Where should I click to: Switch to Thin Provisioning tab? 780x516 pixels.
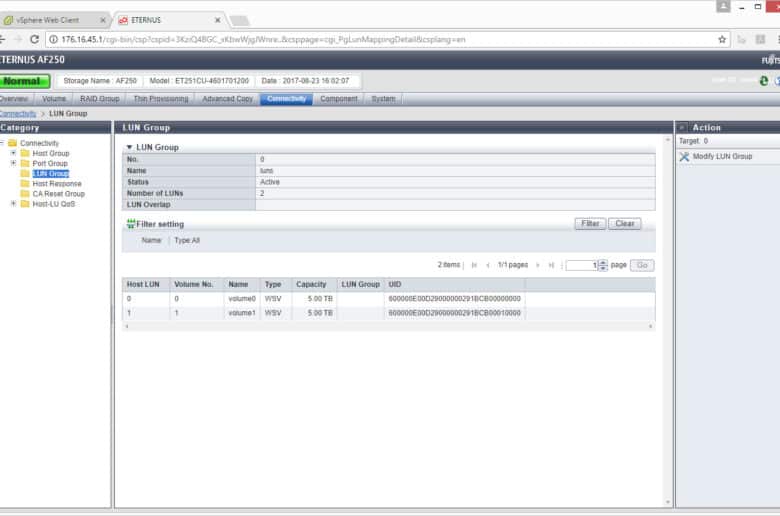pyautogui.click(x=161, y=99)
